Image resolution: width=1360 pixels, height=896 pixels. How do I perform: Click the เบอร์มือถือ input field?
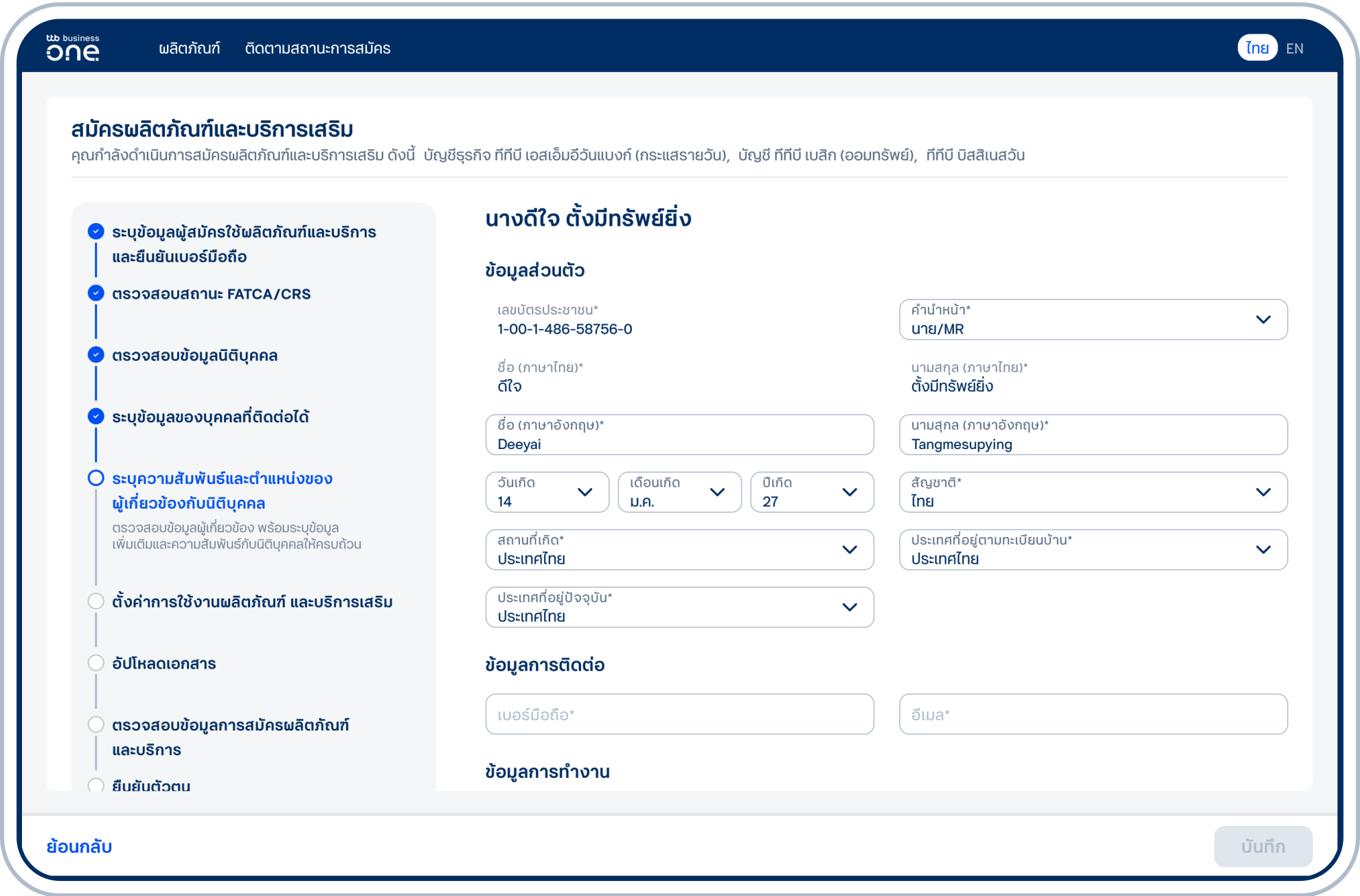coord(679,715)
